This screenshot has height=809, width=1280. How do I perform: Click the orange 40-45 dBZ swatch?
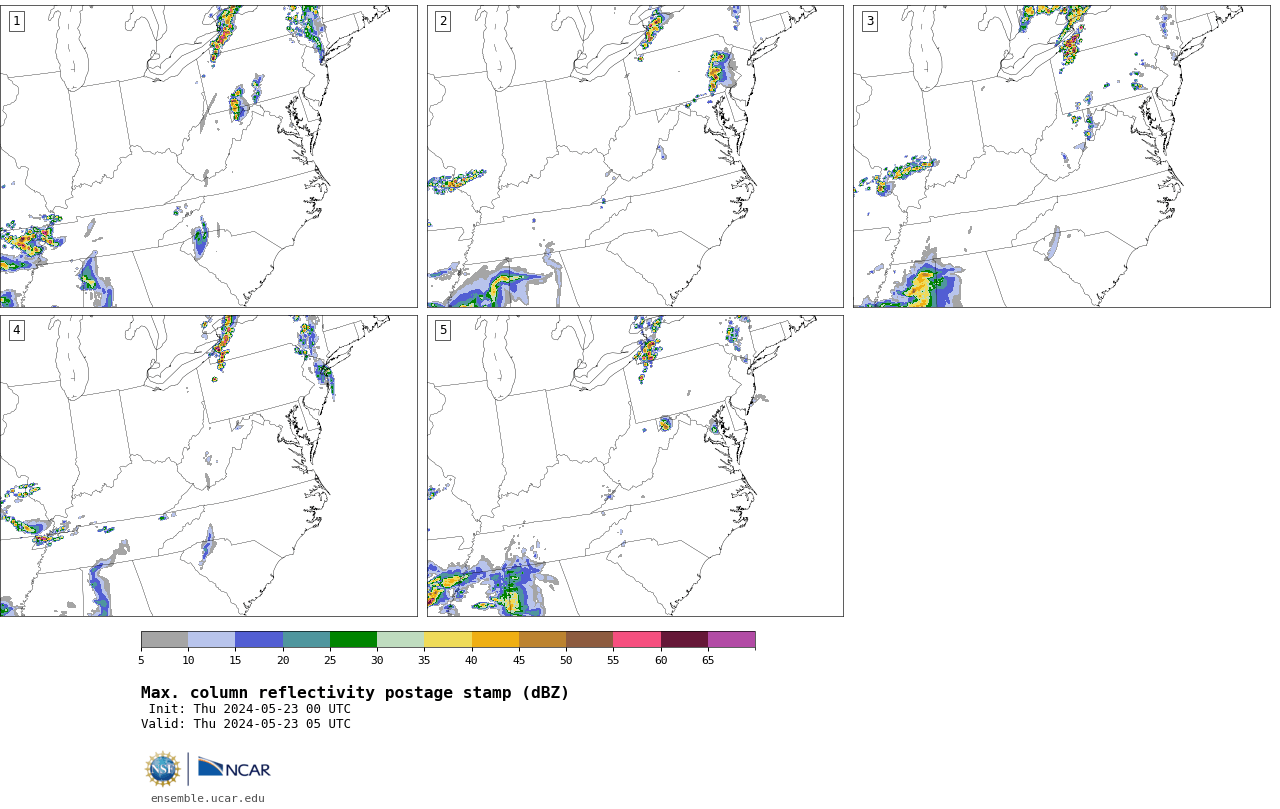[x=495, y=640]
